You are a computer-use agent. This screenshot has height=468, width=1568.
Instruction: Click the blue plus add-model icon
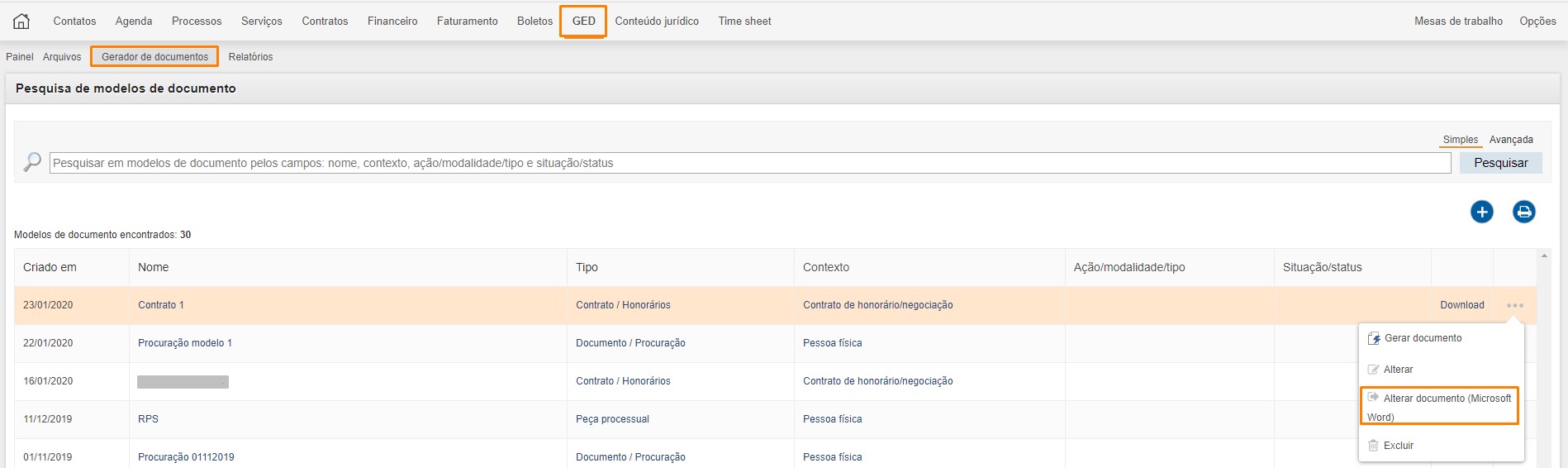(1481, 213)
